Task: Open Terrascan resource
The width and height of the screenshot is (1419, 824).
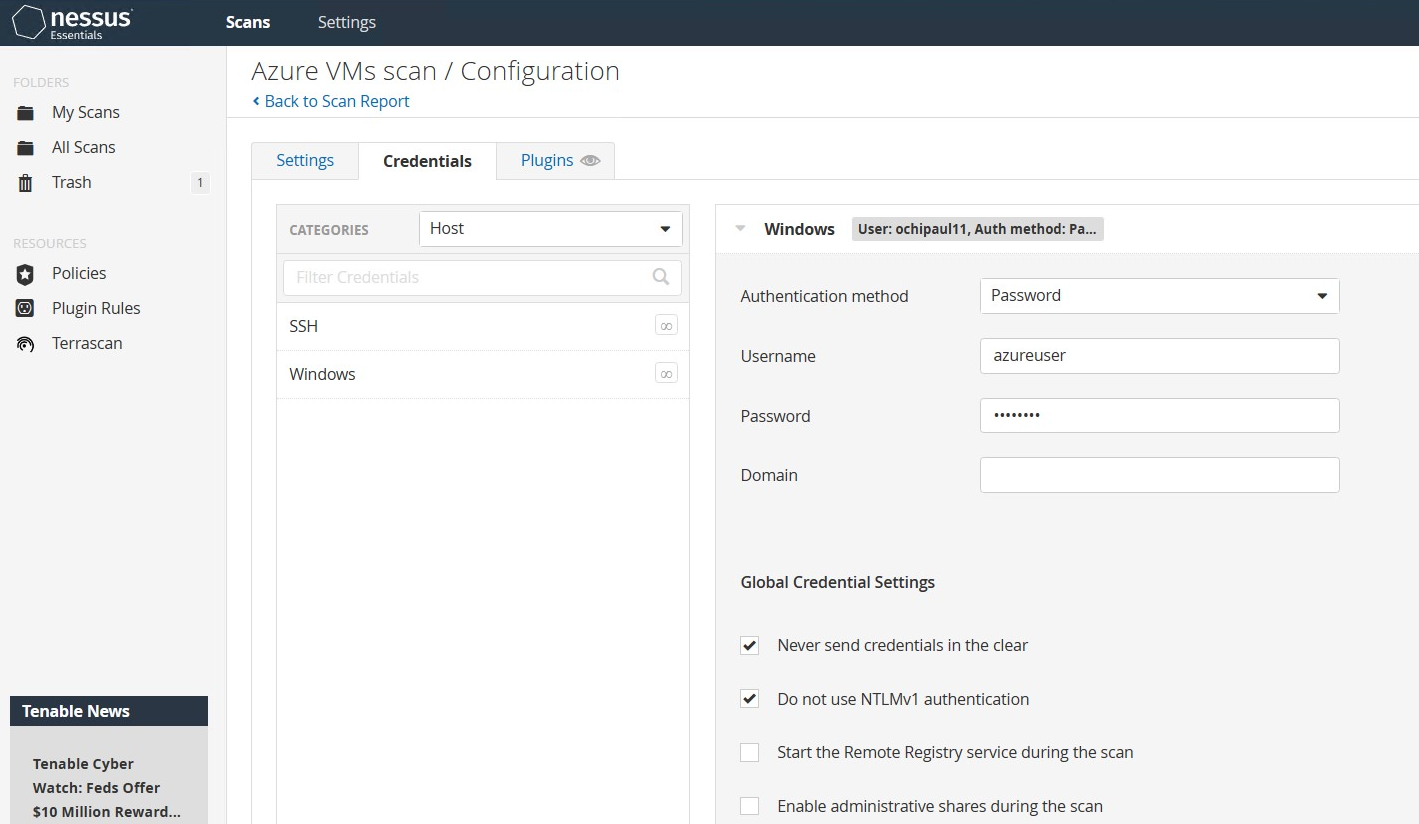Action: point(87,343)
